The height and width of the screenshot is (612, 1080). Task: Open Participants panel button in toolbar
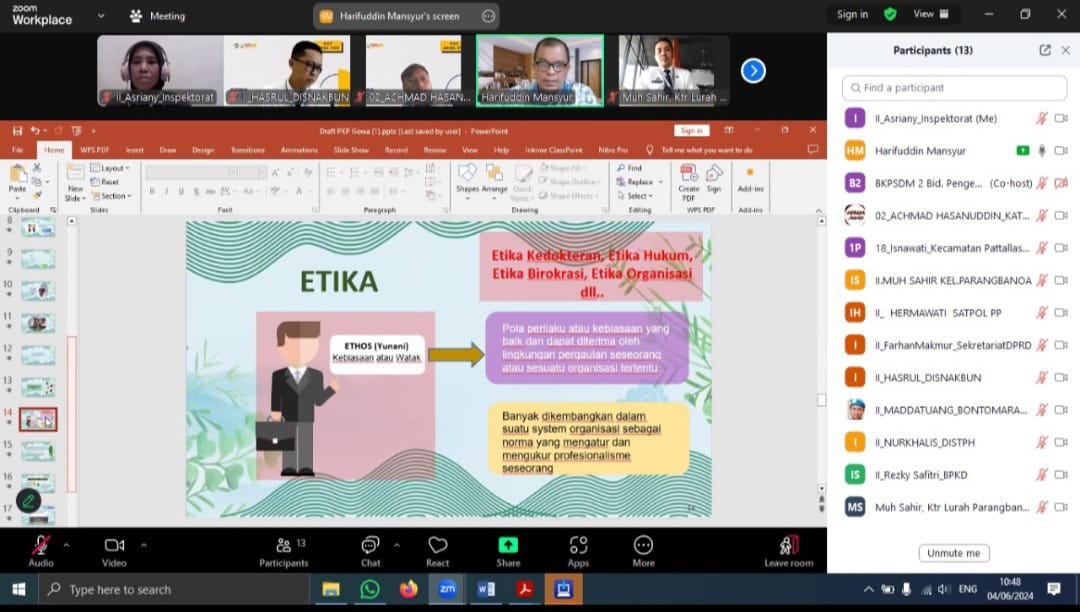[x=283, y=551]
